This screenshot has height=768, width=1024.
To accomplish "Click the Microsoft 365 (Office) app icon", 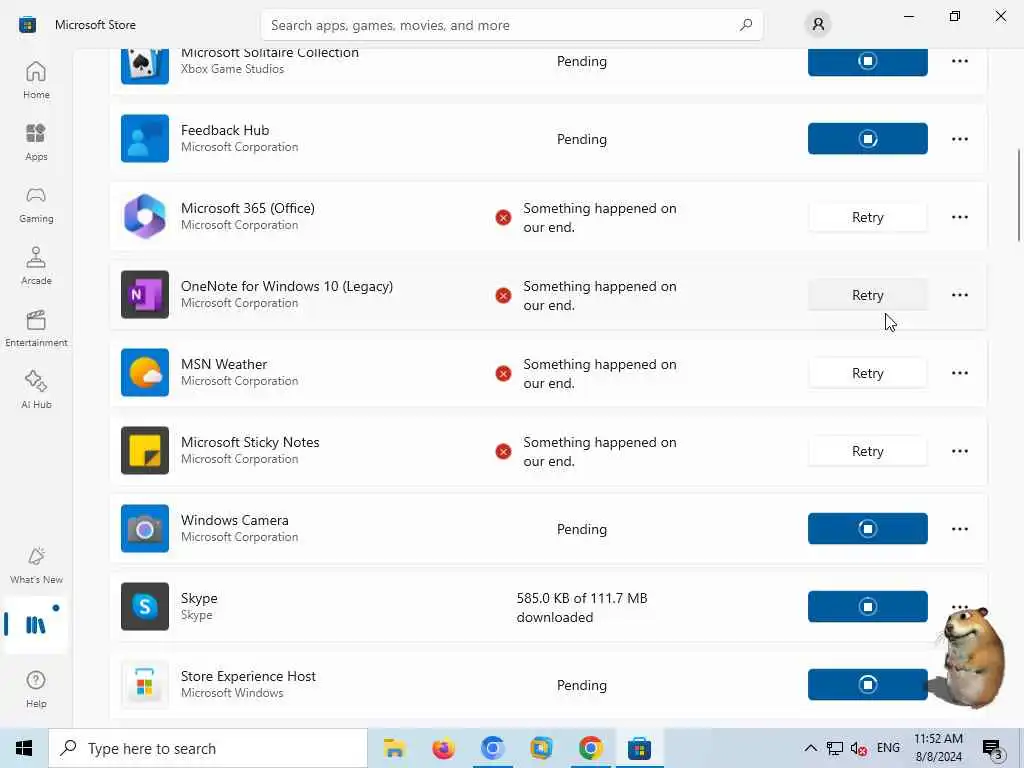I will click(x=145, y=217).
